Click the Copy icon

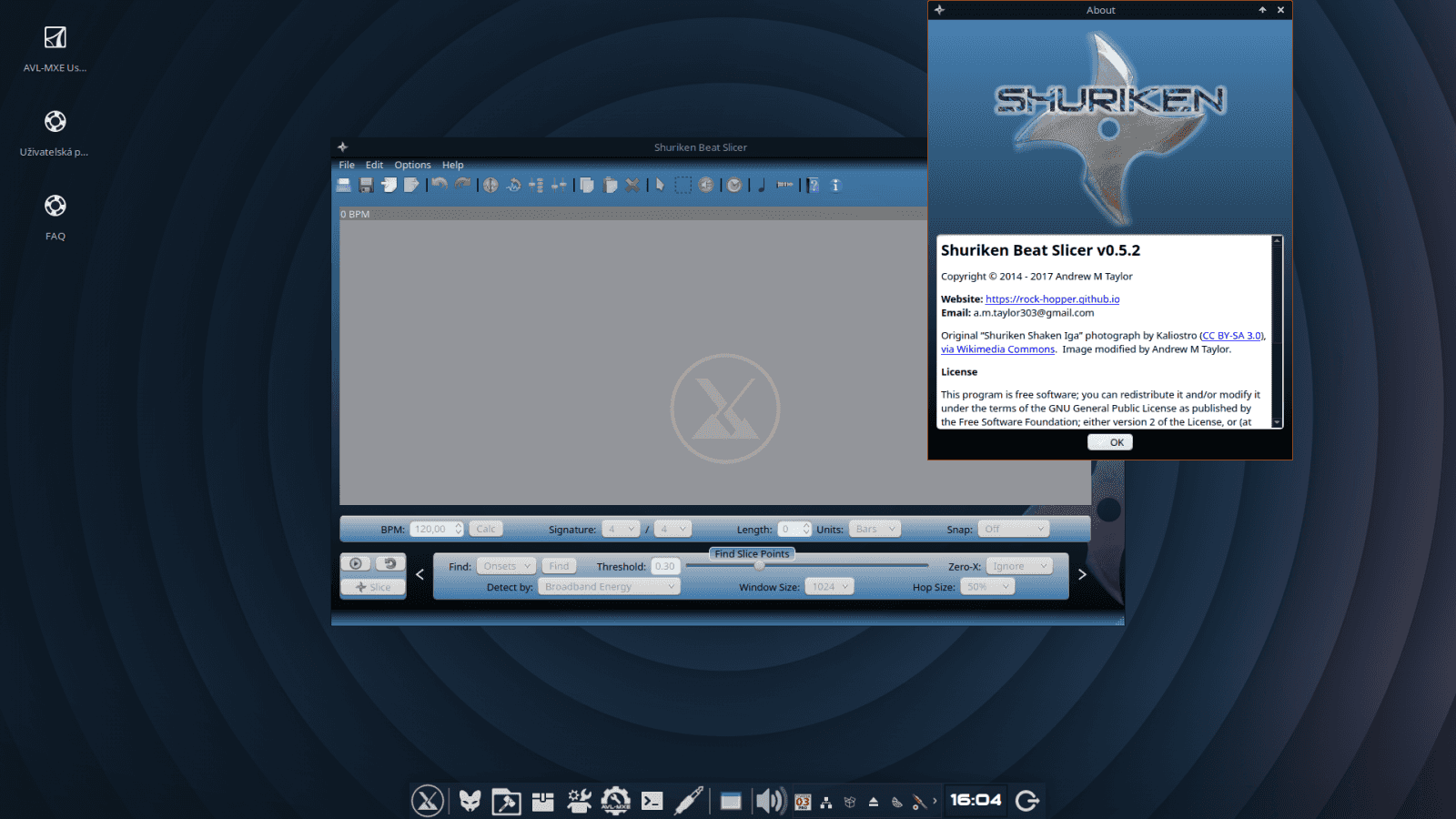click(587, 186)
